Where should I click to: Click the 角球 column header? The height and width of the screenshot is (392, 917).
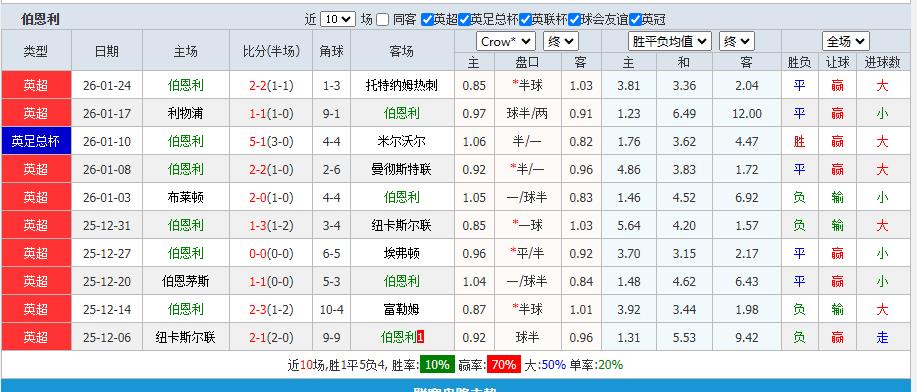pyautogui.click(x=332, y=51)
